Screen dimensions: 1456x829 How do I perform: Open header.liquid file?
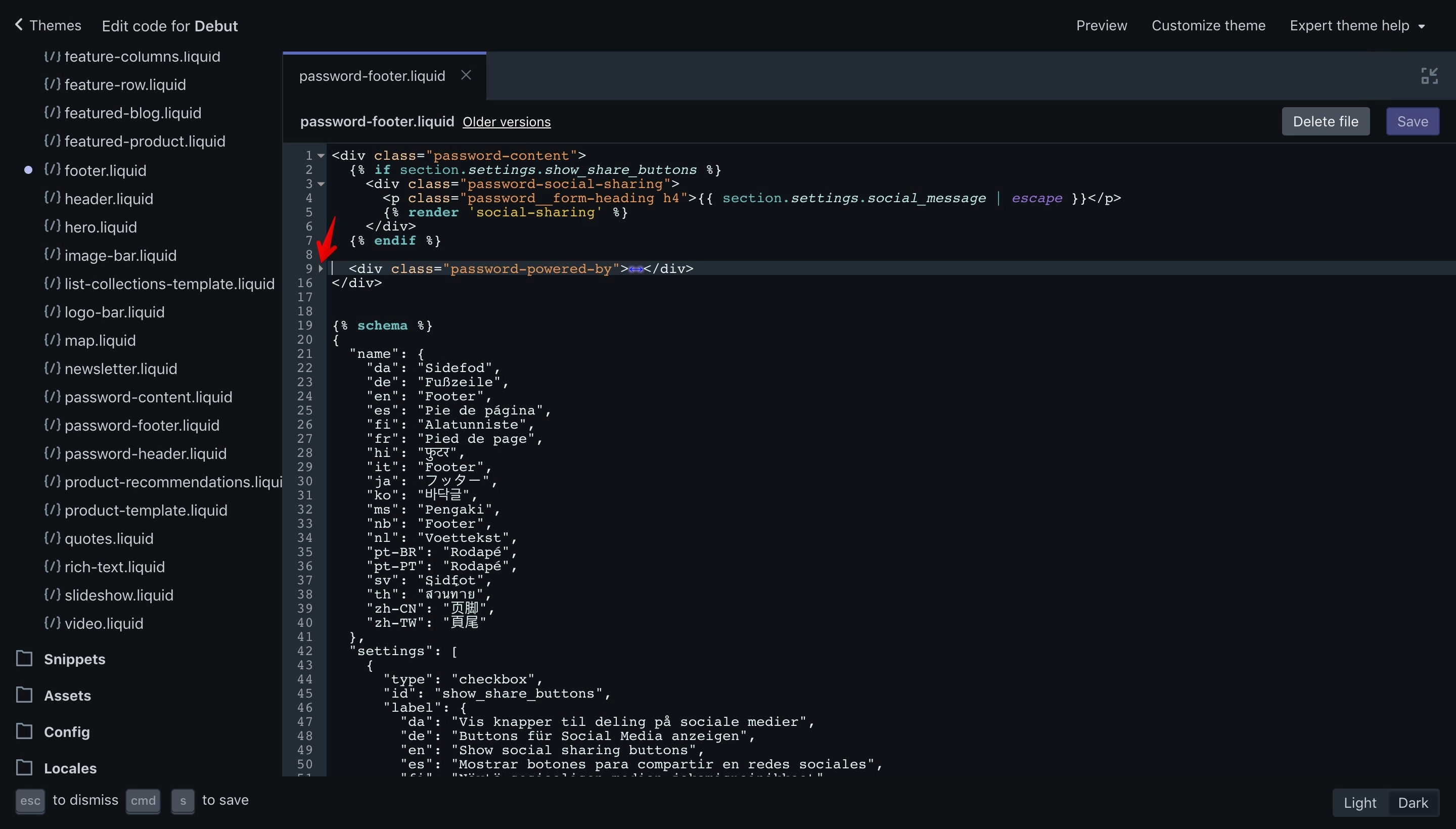(109, 199)
